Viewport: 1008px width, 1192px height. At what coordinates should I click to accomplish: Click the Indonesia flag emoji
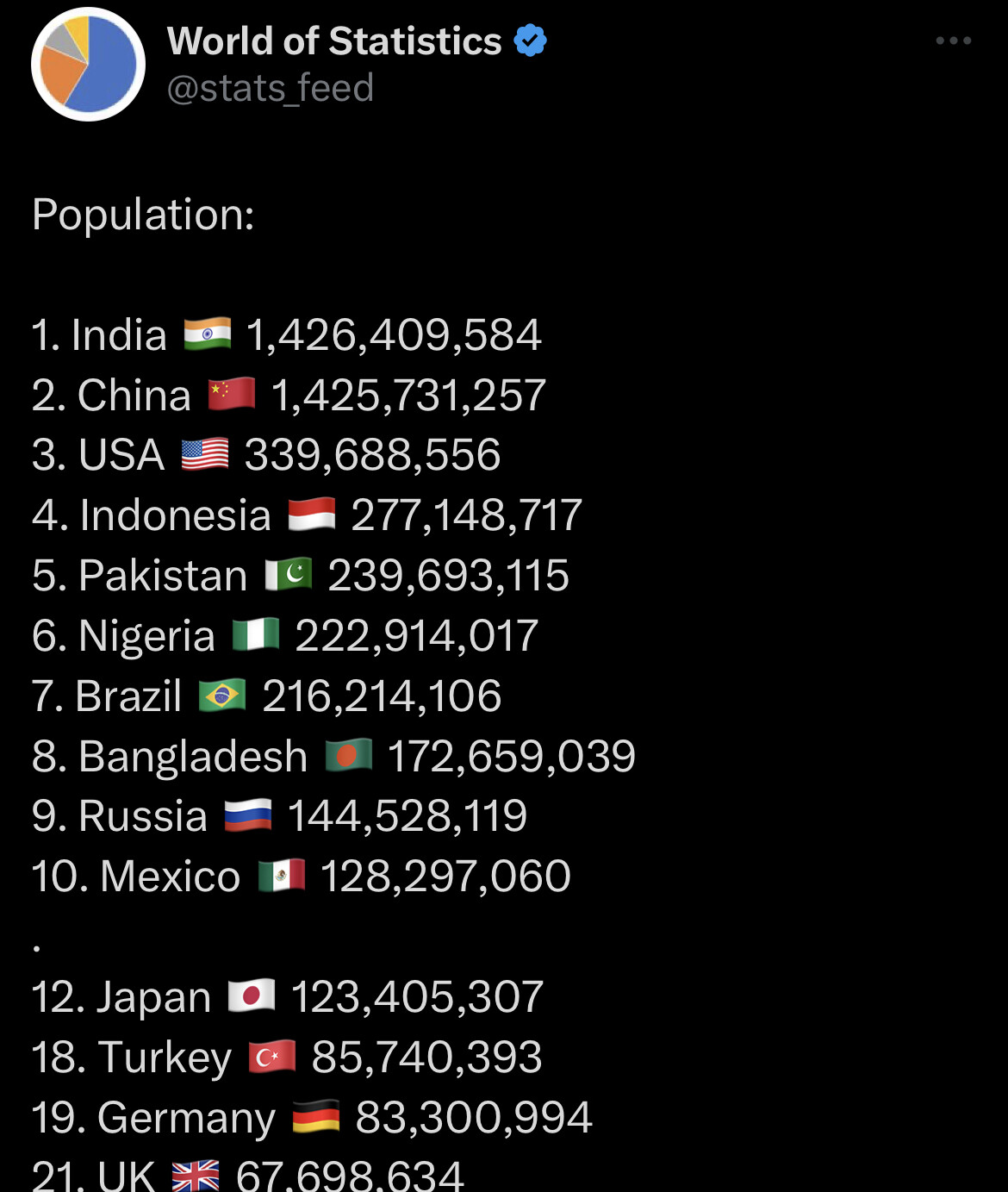pos(311,515)
